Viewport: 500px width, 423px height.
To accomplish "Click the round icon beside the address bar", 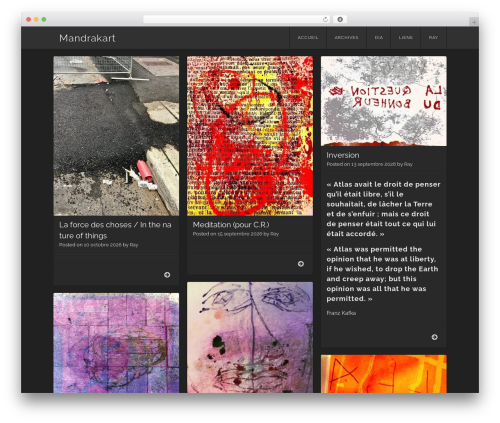I will click(x=340, y=19).
